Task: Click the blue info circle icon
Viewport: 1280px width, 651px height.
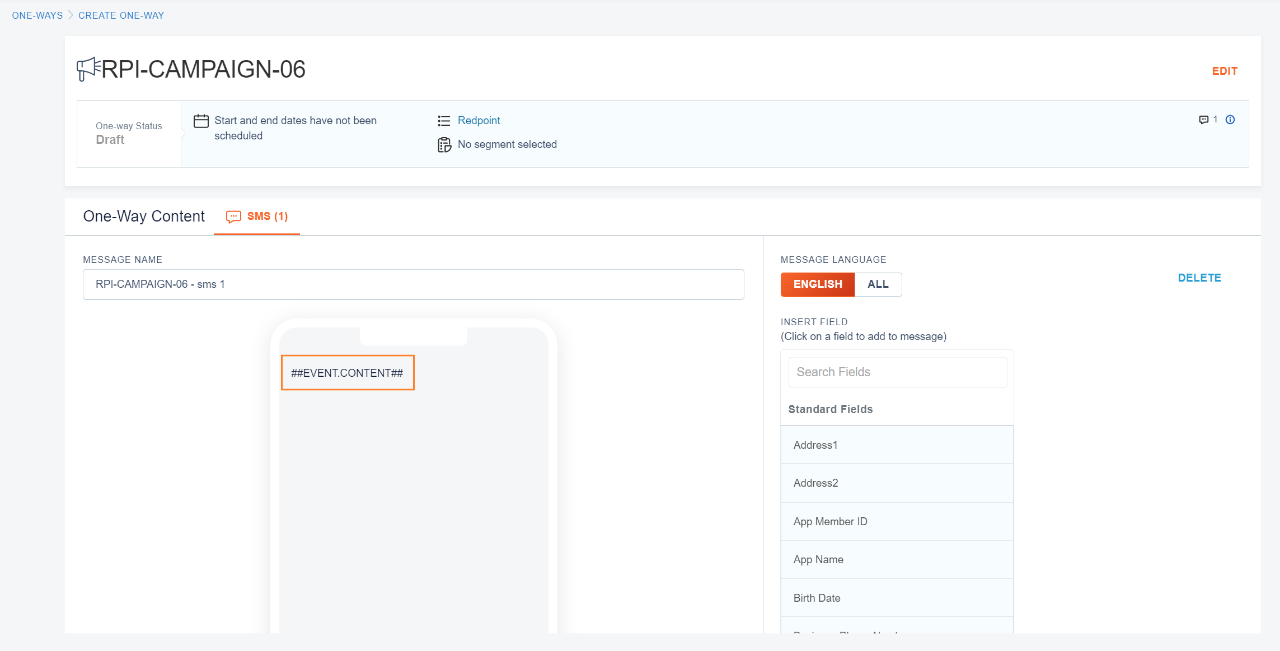Action: pyautogui.click(x=1230, y=120)
